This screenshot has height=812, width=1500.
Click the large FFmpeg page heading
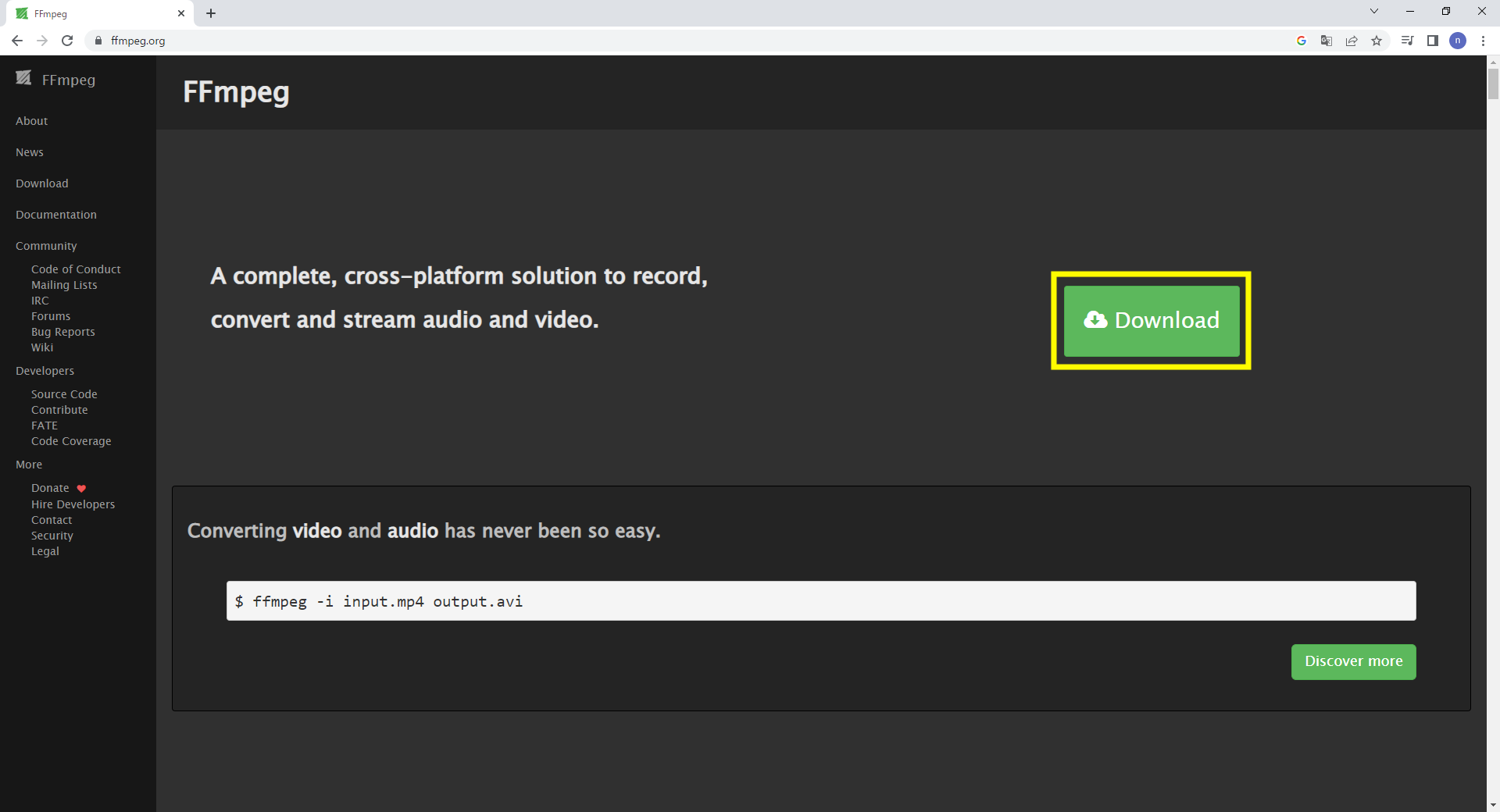point(236,93)
